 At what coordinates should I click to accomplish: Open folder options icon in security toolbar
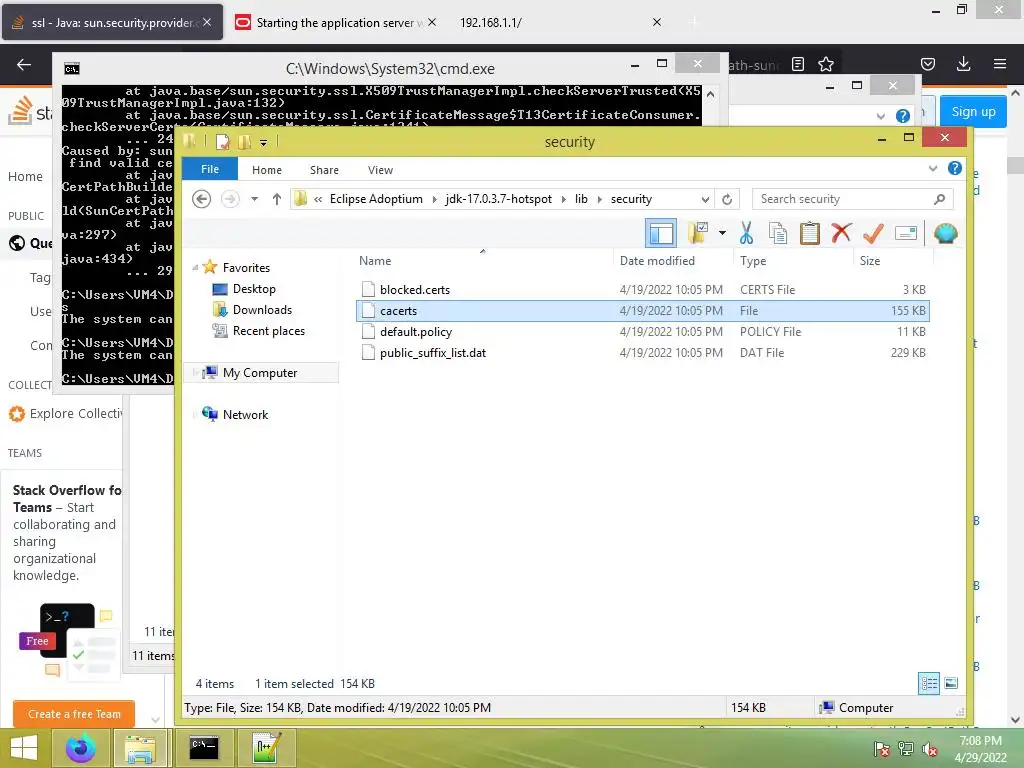click(x=697, y=233)
